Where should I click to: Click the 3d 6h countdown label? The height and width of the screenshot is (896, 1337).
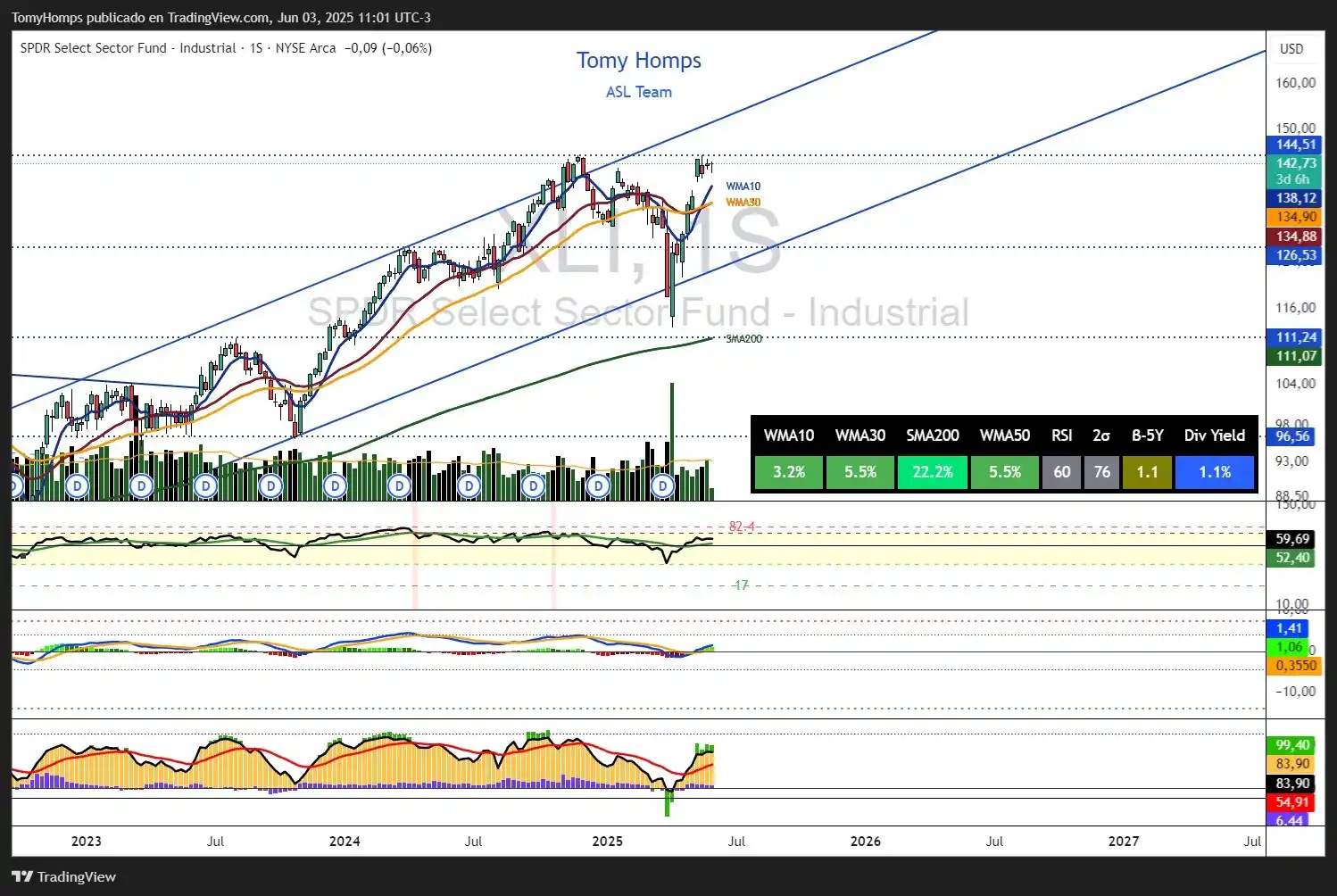(x=1293, y=179)
